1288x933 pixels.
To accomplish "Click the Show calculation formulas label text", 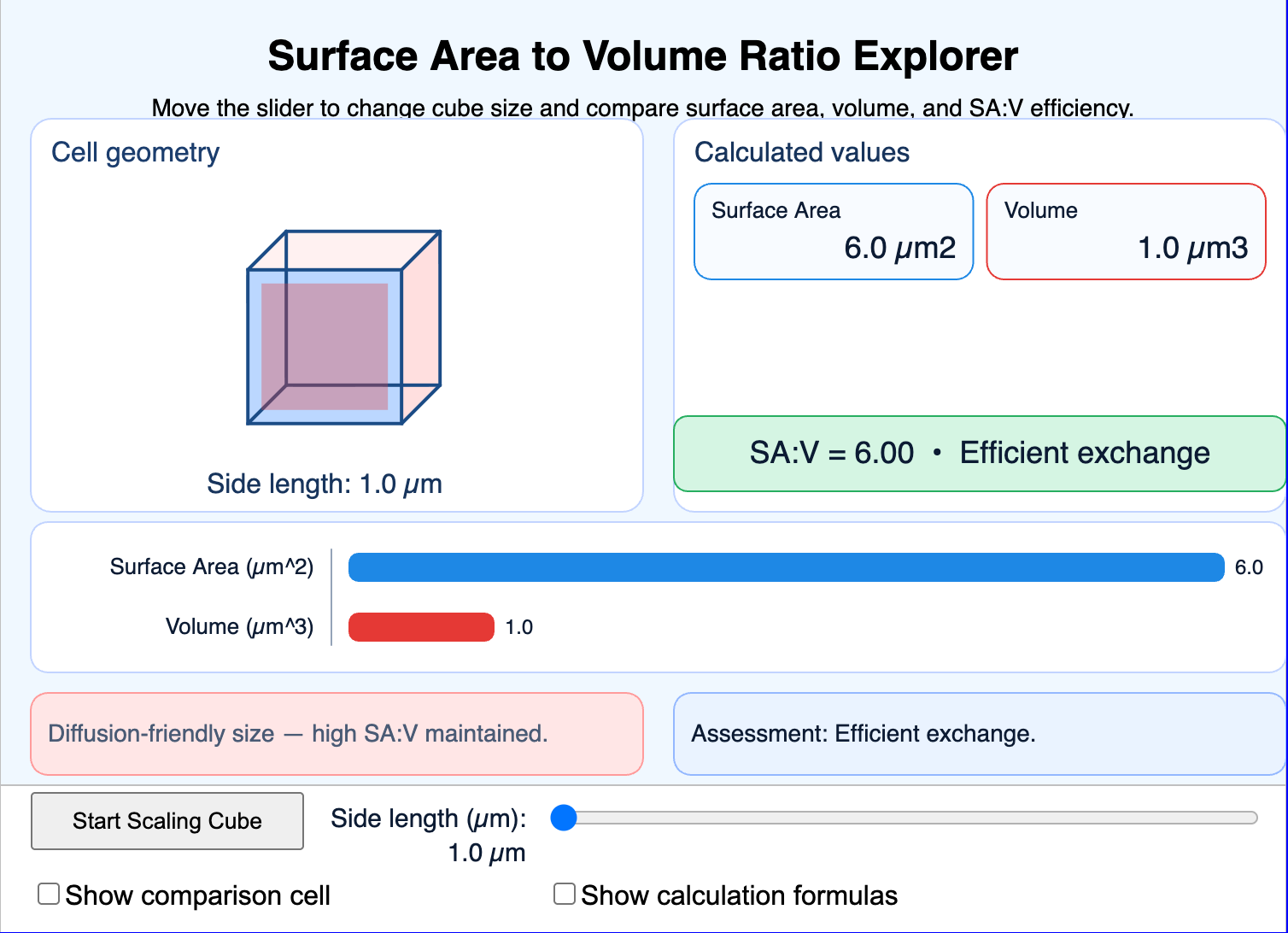I will pyautogui.click(x=739, y=895).
